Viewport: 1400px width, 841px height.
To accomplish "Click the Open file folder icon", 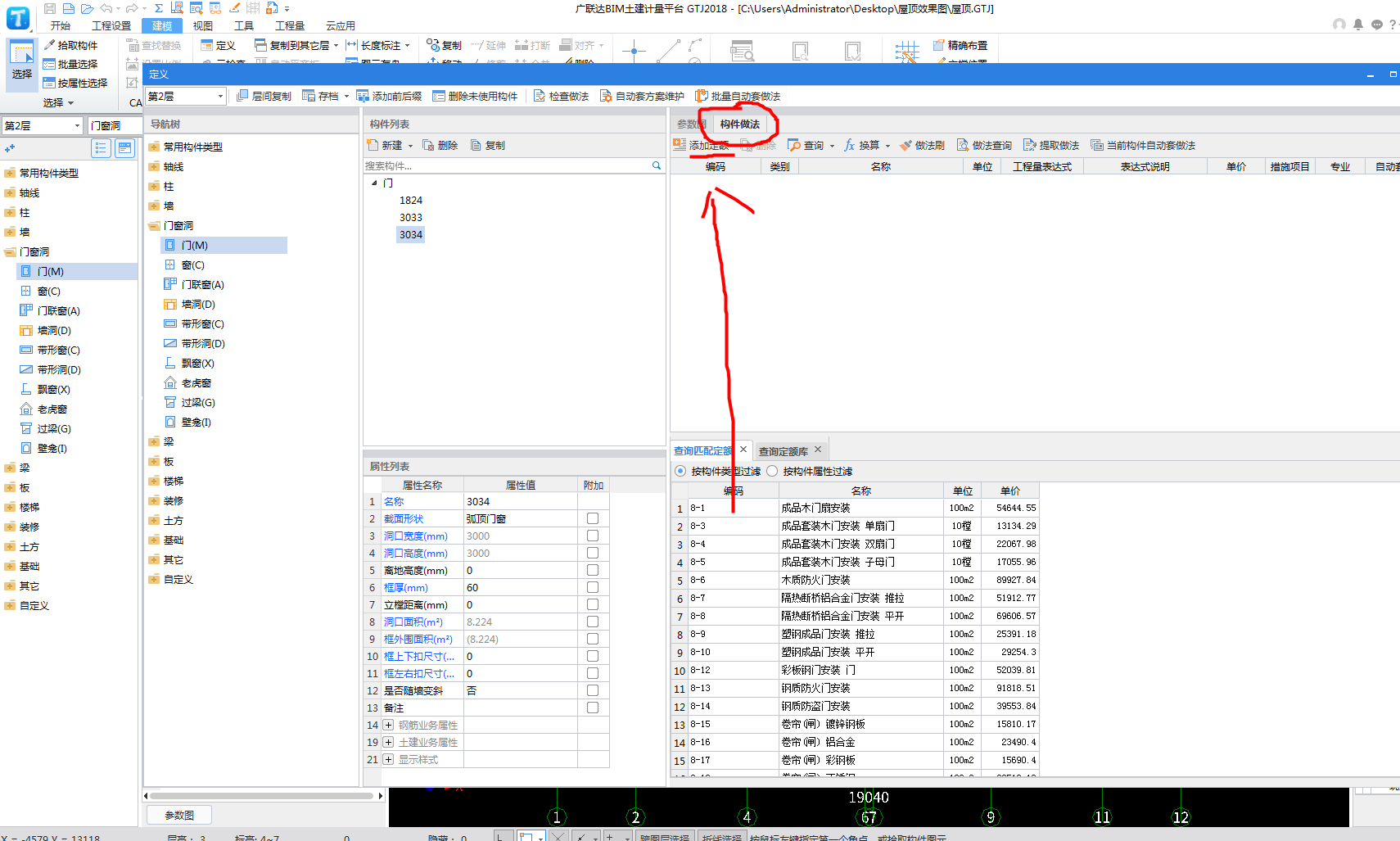I will coord(87,8).
